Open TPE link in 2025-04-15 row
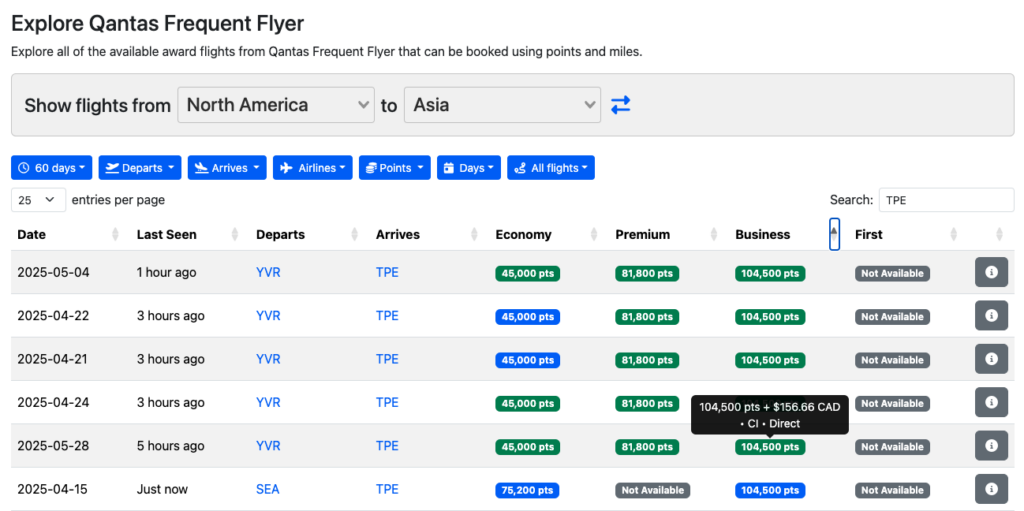Viewport: 1024px width, 511px height. click(387, 489)
